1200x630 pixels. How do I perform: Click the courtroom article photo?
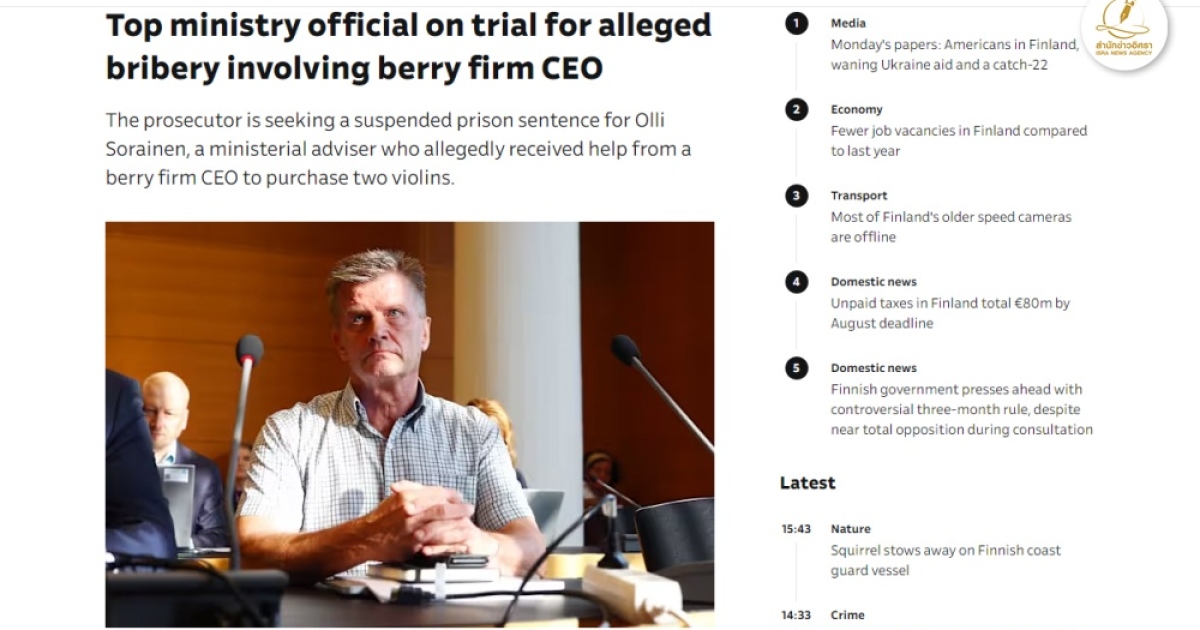tap(410, 424)
